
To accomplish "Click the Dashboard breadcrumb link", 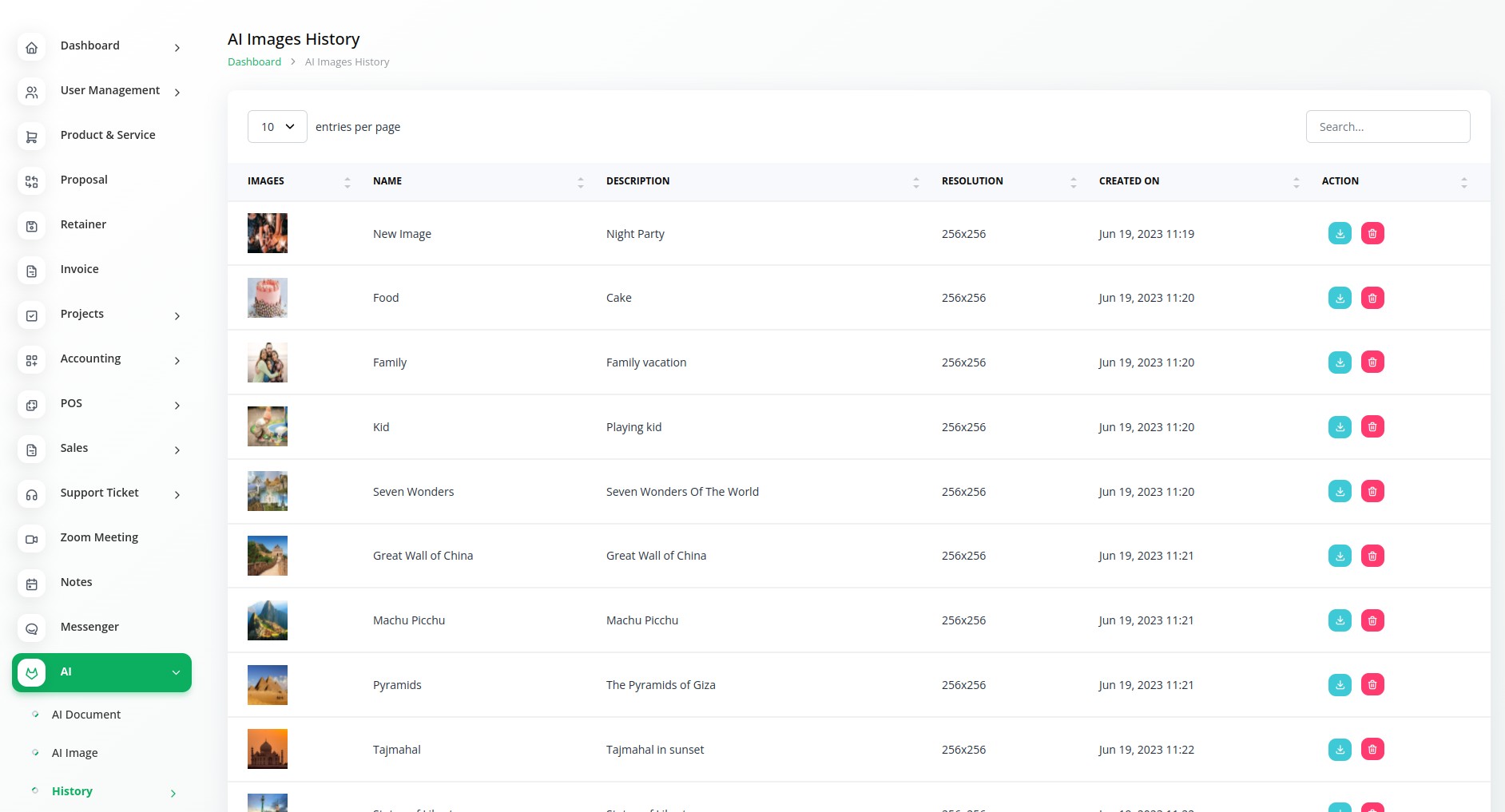I will [254, 62].
